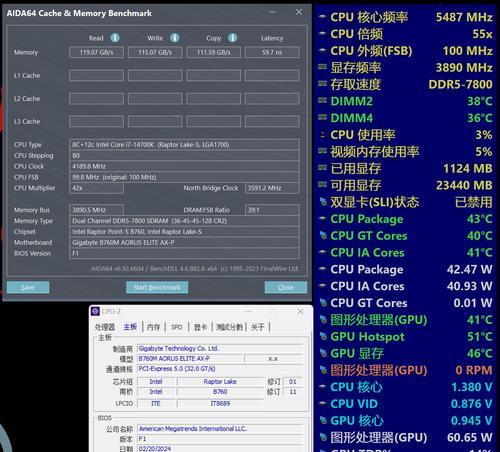This screenshot has height=452, width=500.
Task: Click CPU Clock value 4189.8 MHz
Action: (184, 166)
